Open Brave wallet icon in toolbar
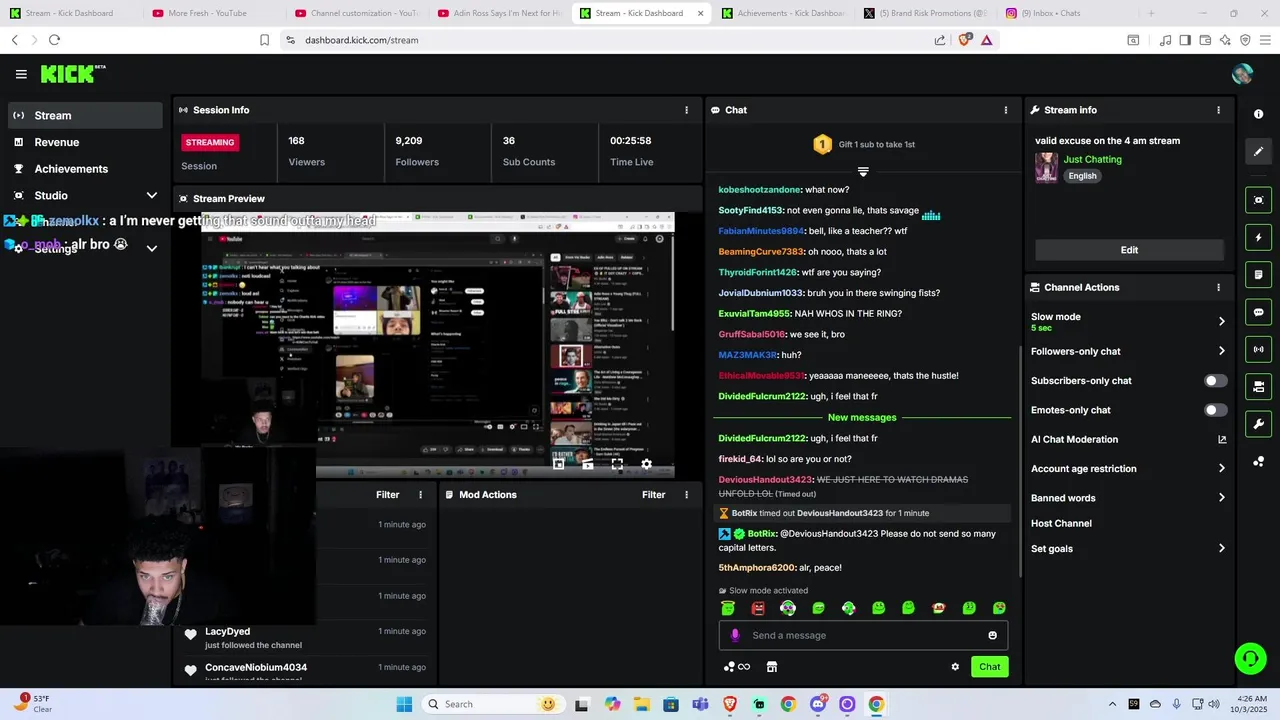Viewport: 1280px width, 720px height. pyautogui.click(x=1206, y=40)
